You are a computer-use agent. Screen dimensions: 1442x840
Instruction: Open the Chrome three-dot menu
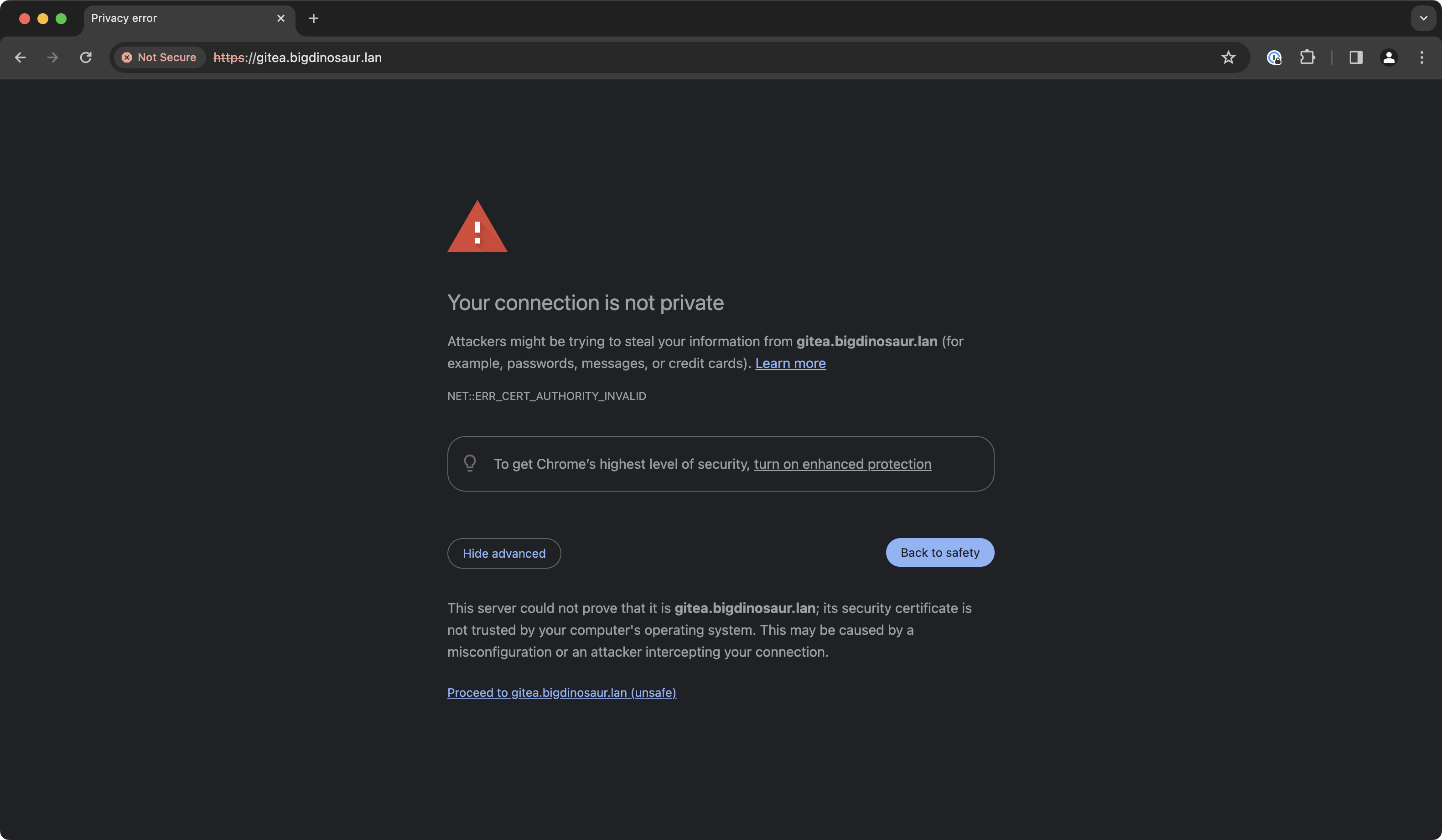1421,57
